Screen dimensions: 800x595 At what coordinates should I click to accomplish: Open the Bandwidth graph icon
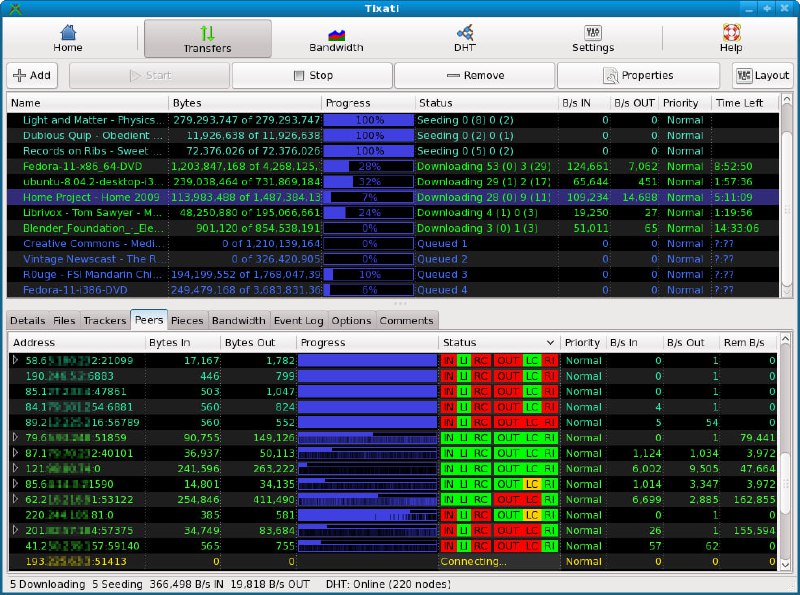(336, 33)
